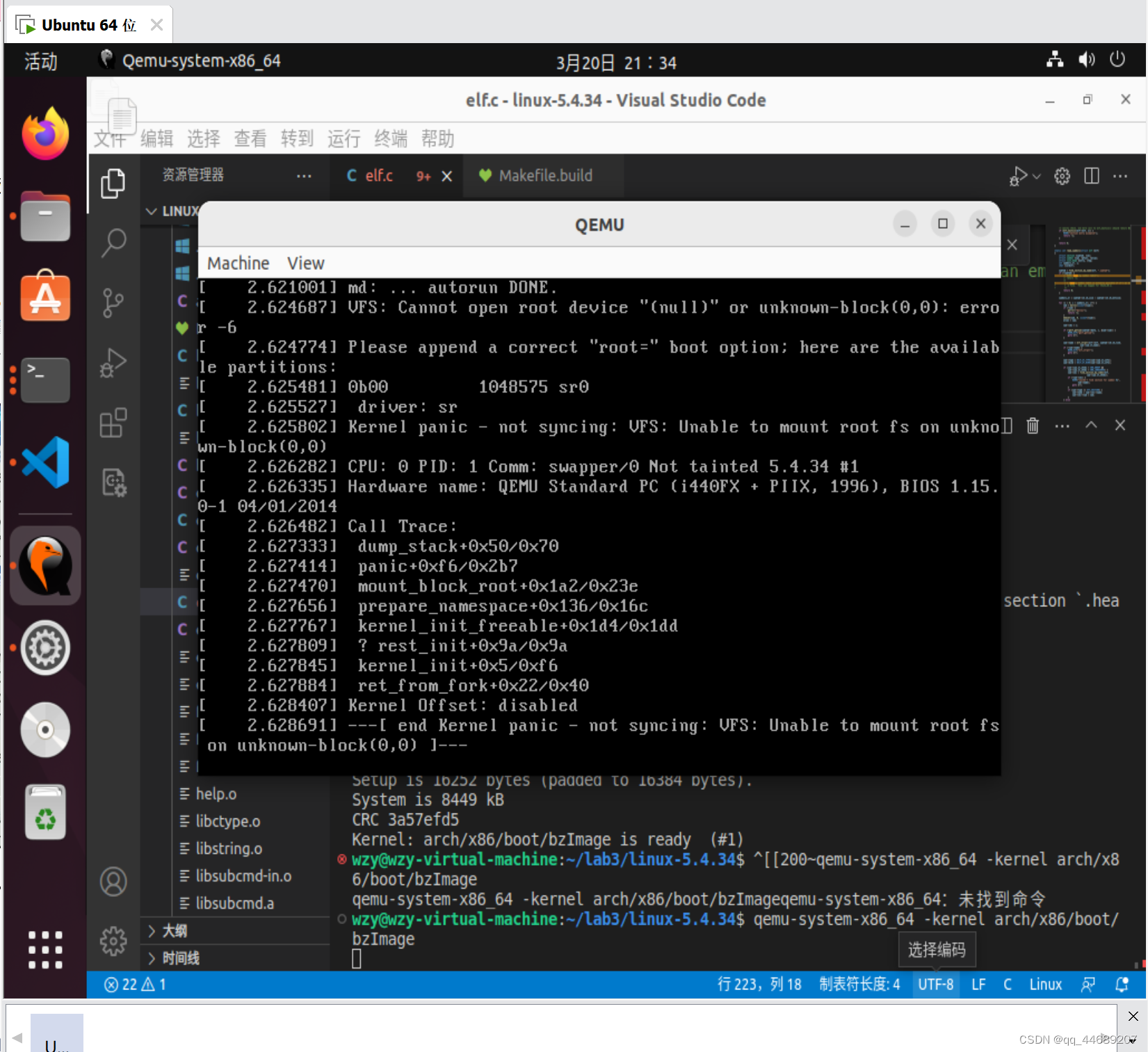
Task: Click the 选择编码 encoding button
Action: click(936, 950)
